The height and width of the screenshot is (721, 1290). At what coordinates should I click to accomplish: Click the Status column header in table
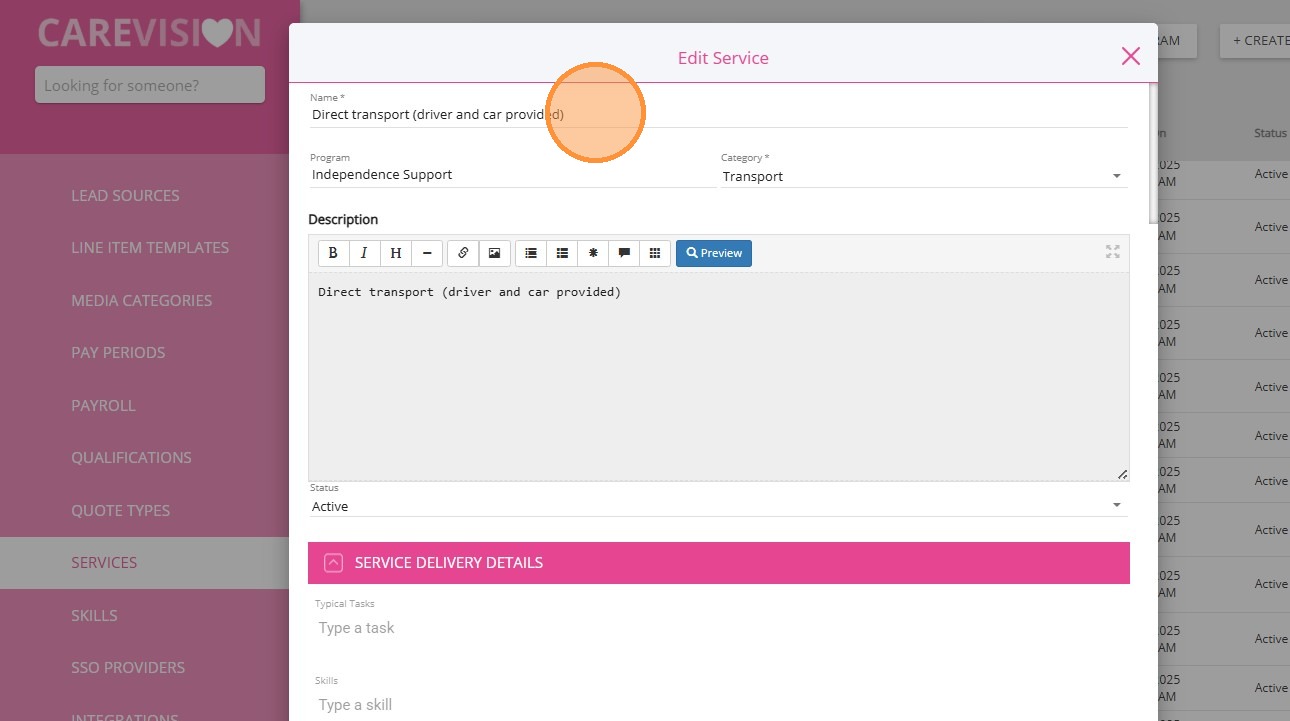pos(1270,133)
